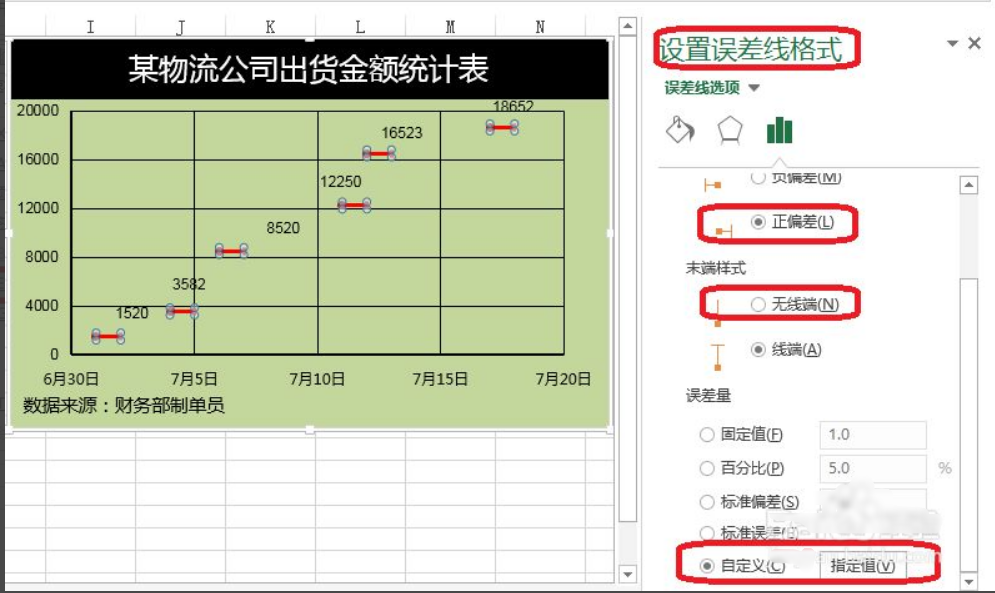The image size is (995, 593).
Task: Open the Fill & Line paint bucket tab
Action: point(680,130)
